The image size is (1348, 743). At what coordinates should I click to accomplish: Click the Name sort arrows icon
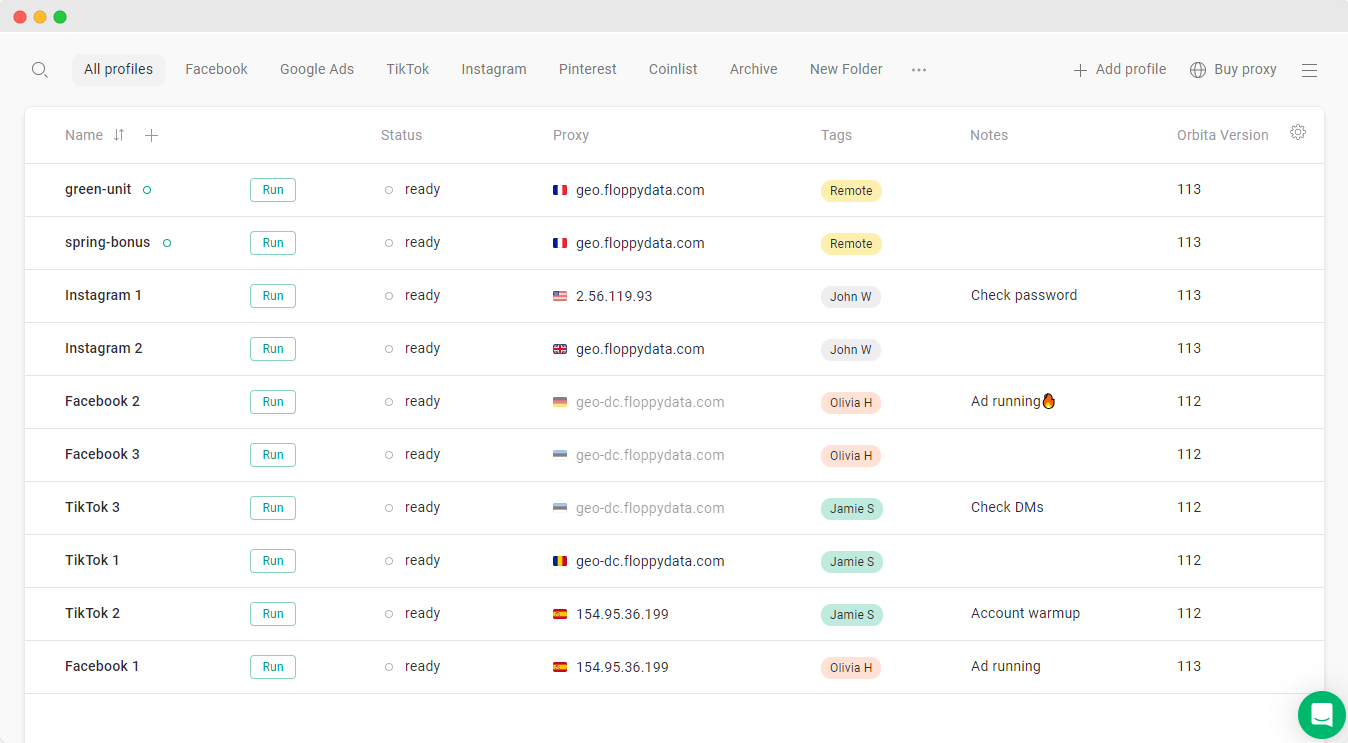click(x=119, y=135)
